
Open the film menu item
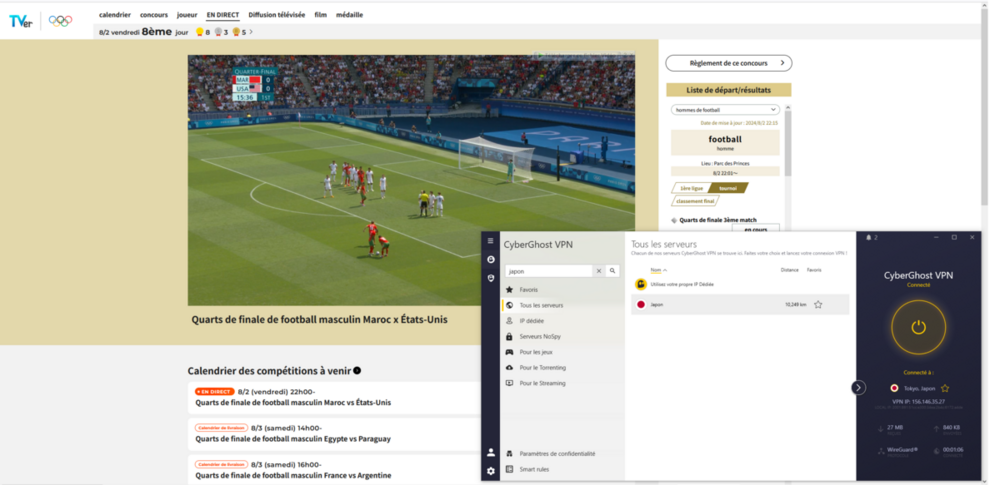(321, 15)
